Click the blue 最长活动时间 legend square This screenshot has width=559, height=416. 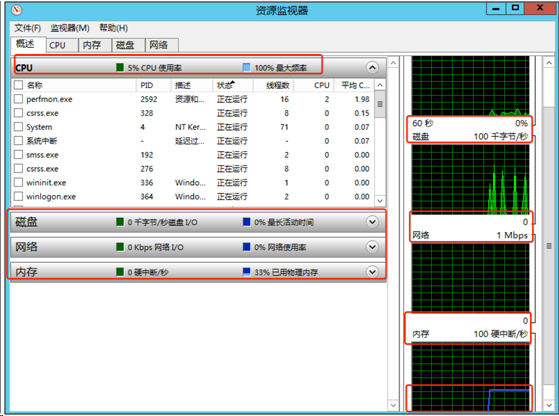246,222
